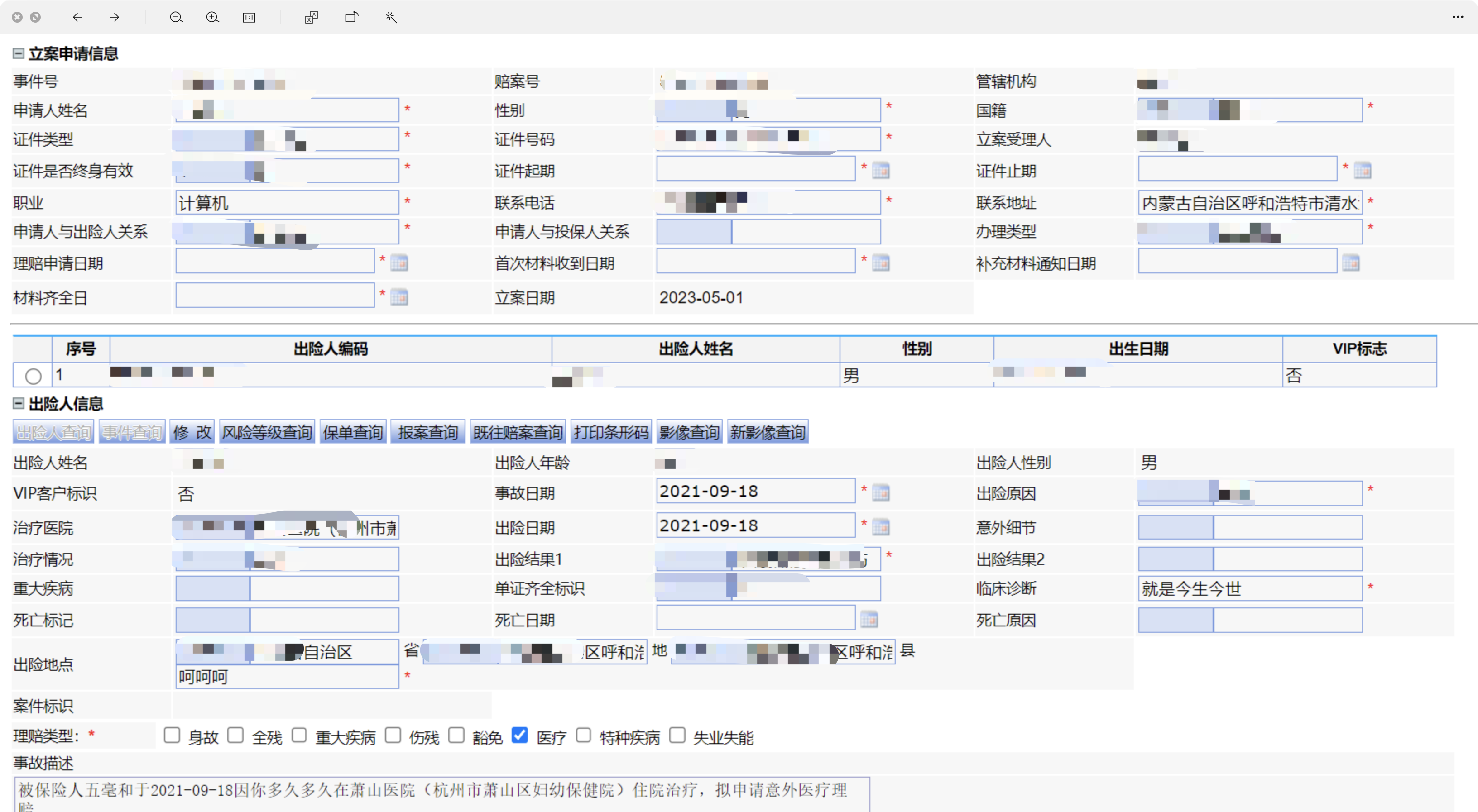This screenshot has height=812, width=1478.
Task: Click the 事故日期 field 2021-09-18
Action: pos(756,492)
